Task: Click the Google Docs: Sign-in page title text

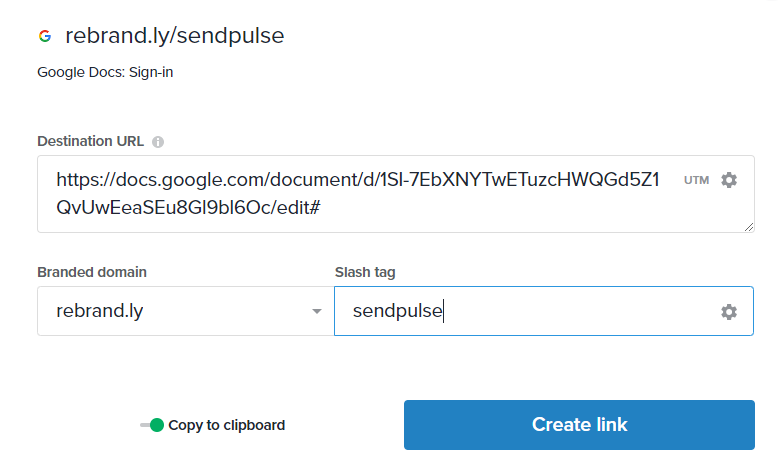Action: 105,72
